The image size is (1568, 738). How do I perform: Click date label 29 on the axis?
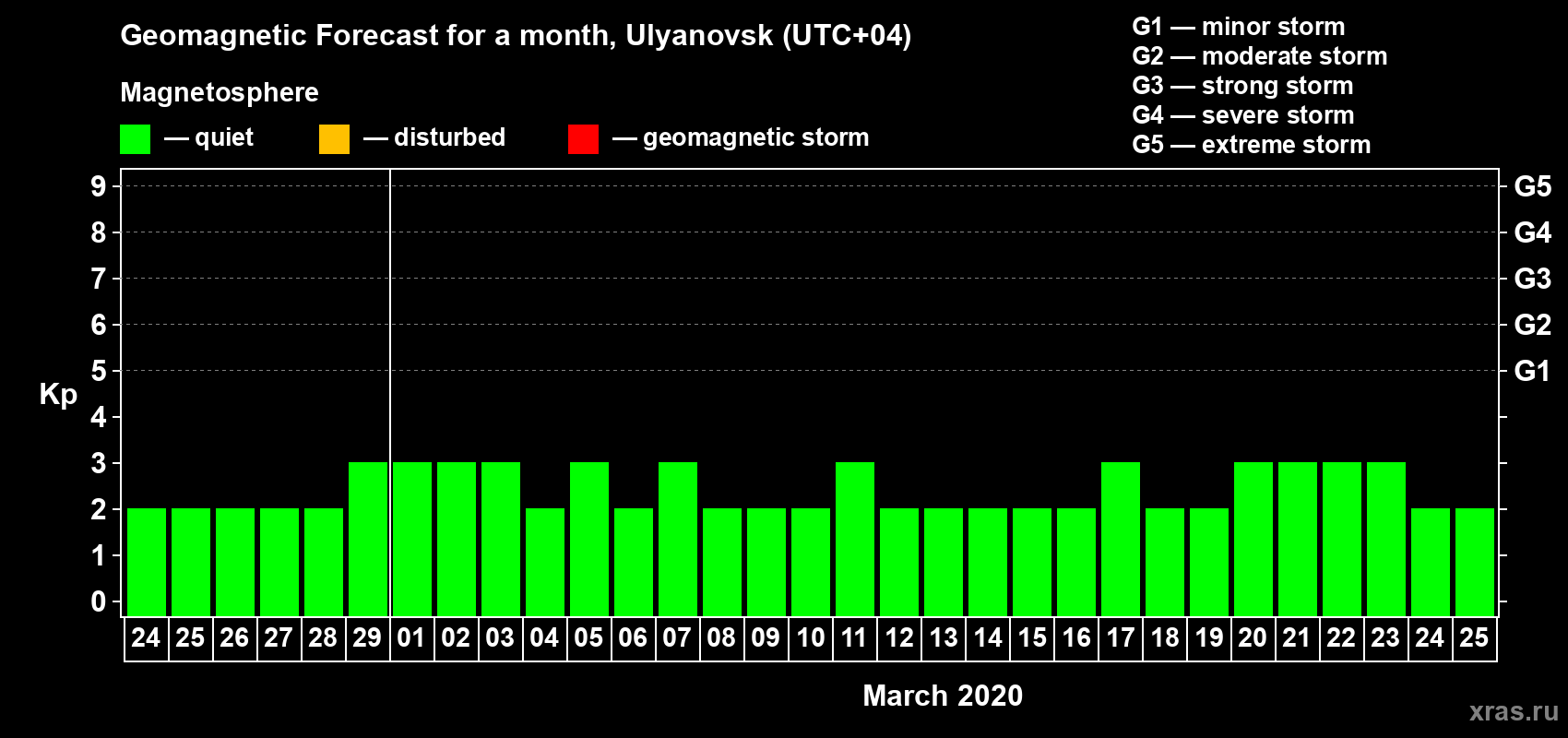[x=367, y=637]
